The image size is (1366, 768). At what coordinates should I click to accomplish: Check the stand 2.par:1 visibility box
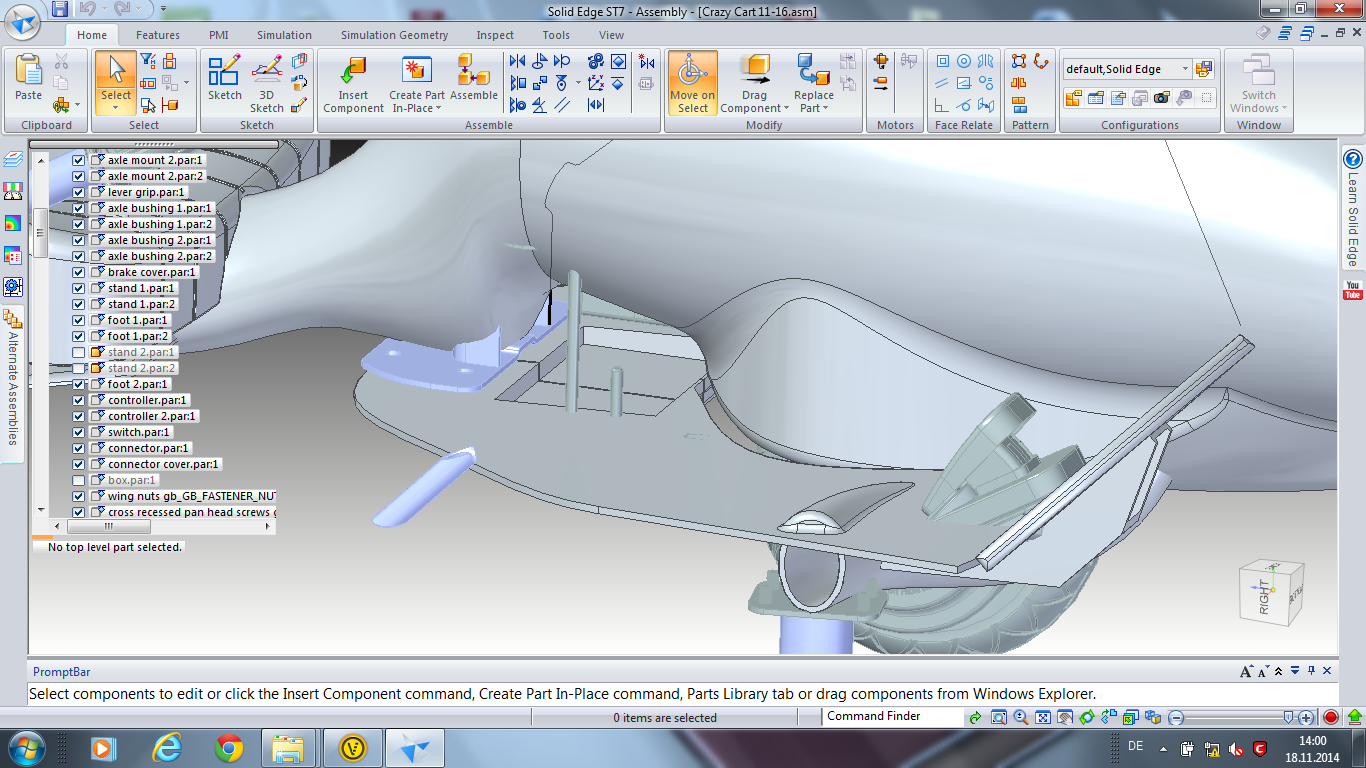click(x=78, y=352)
